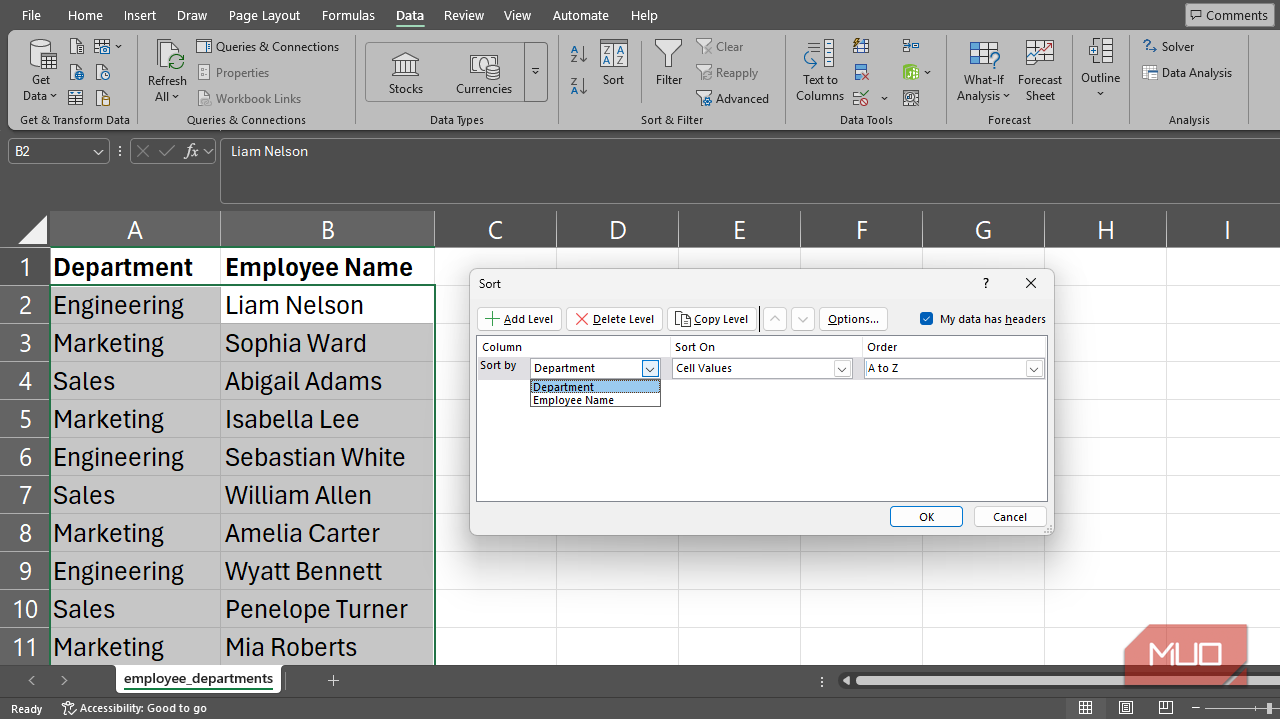Viewport: 1280px width, 720px height.
Task: Switch to Page Layout view icon
Action: [1127, 708]
